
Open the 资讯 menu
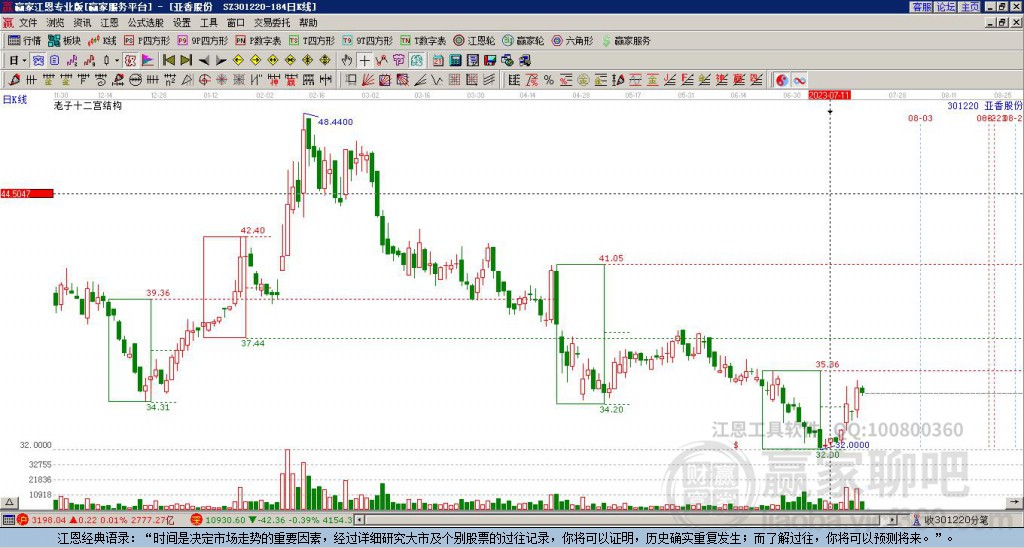(x=82, y=23)
